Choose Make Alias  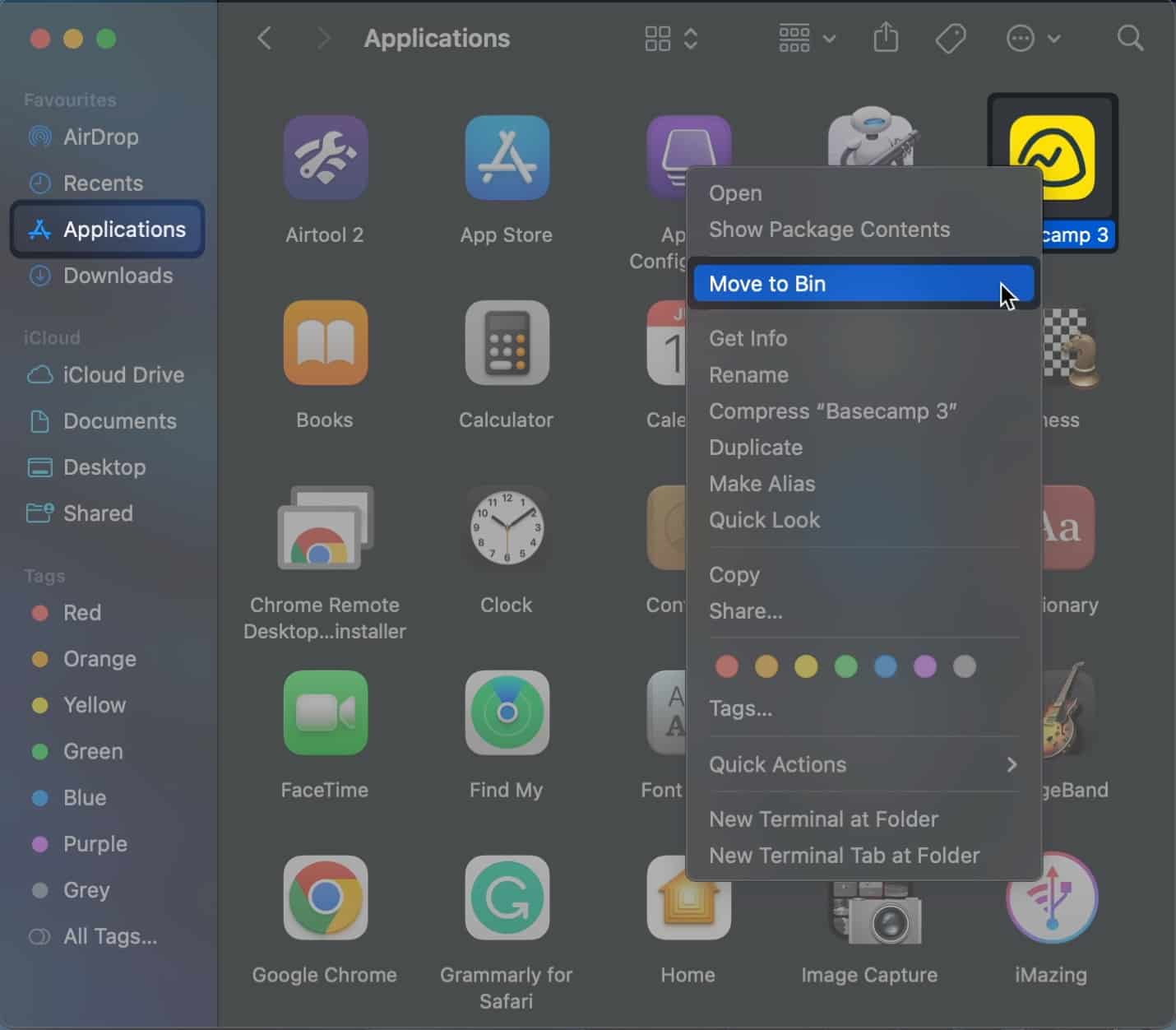(x=863, y=483)
